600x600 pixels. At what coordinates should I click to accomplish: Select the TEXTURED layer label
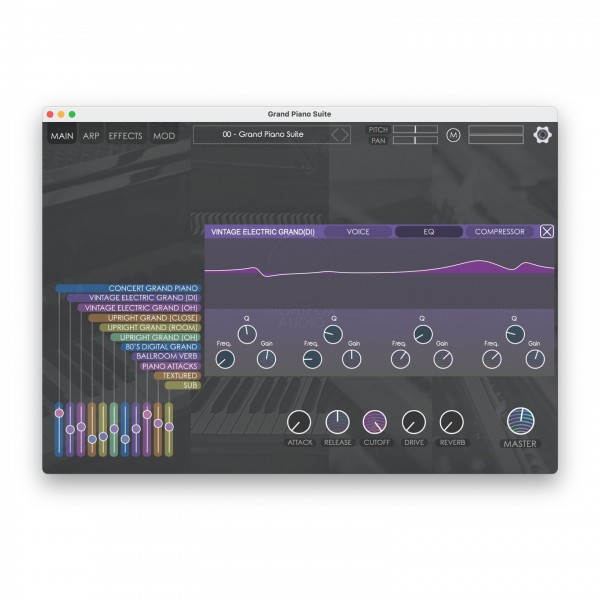click(178, 376)
